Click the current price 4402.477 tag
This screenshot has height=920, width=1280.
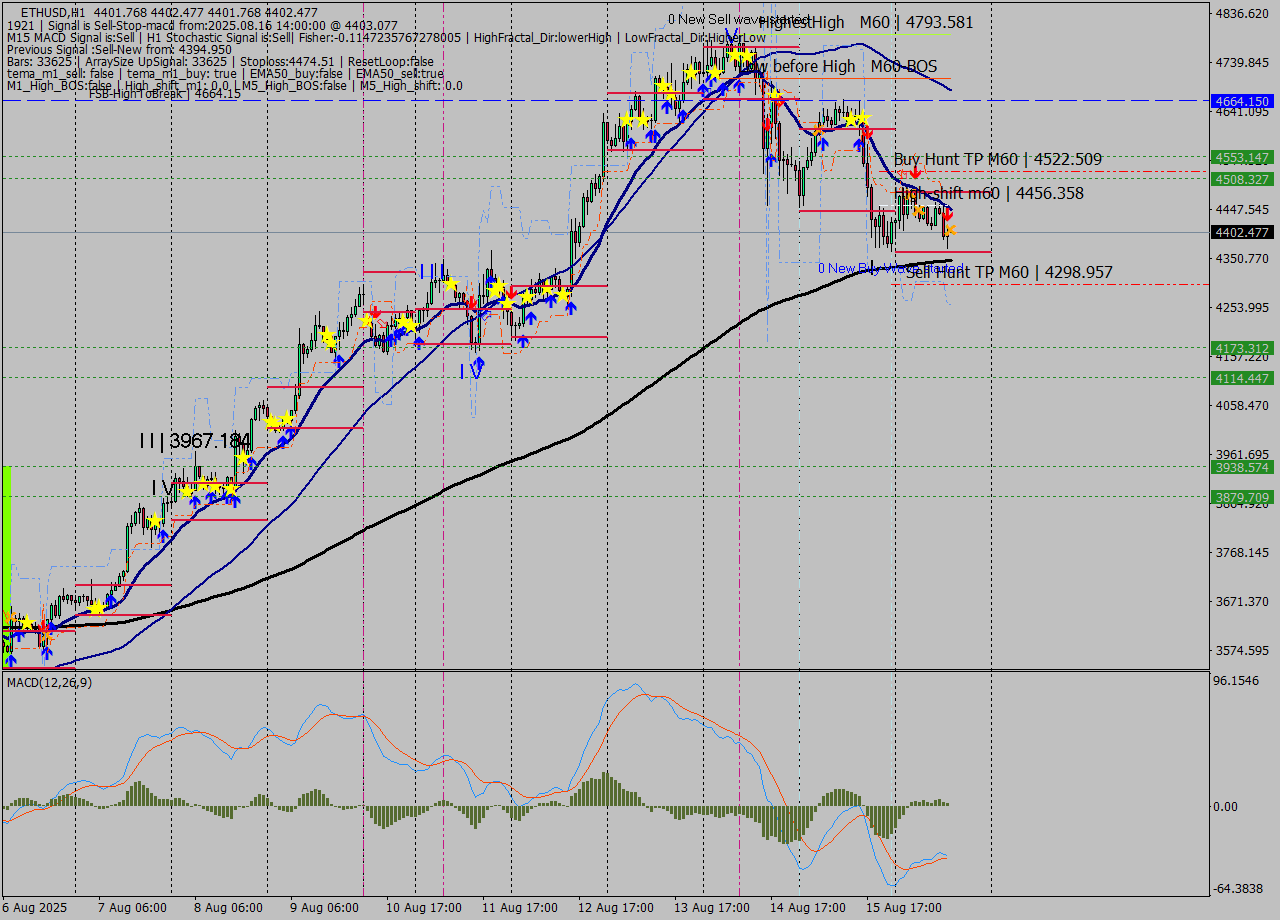(1241, 233)
